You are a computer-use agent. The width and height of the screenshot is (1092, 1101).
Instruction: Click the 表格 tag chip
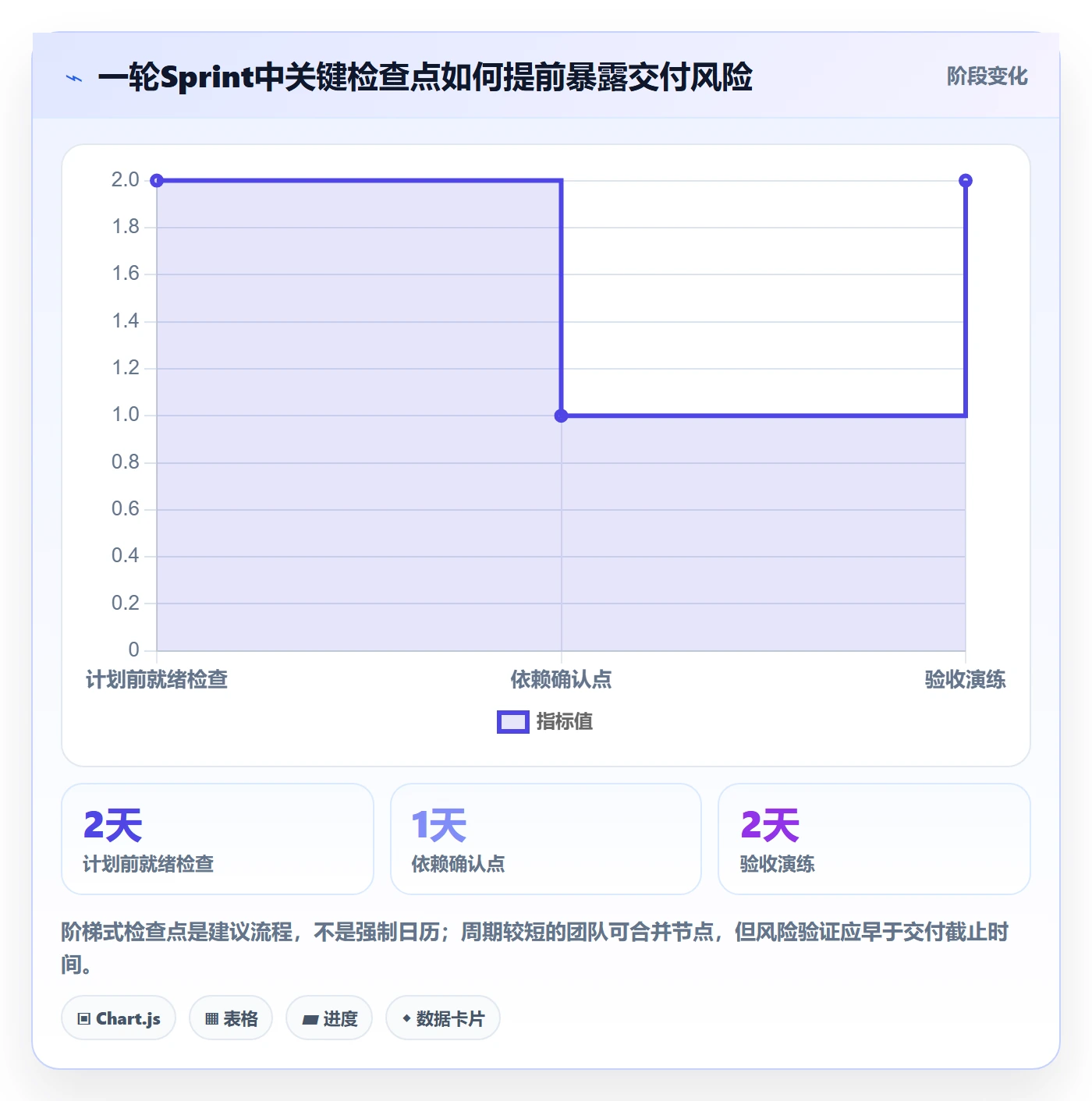pyautogui.click(x=231, y=1018)
